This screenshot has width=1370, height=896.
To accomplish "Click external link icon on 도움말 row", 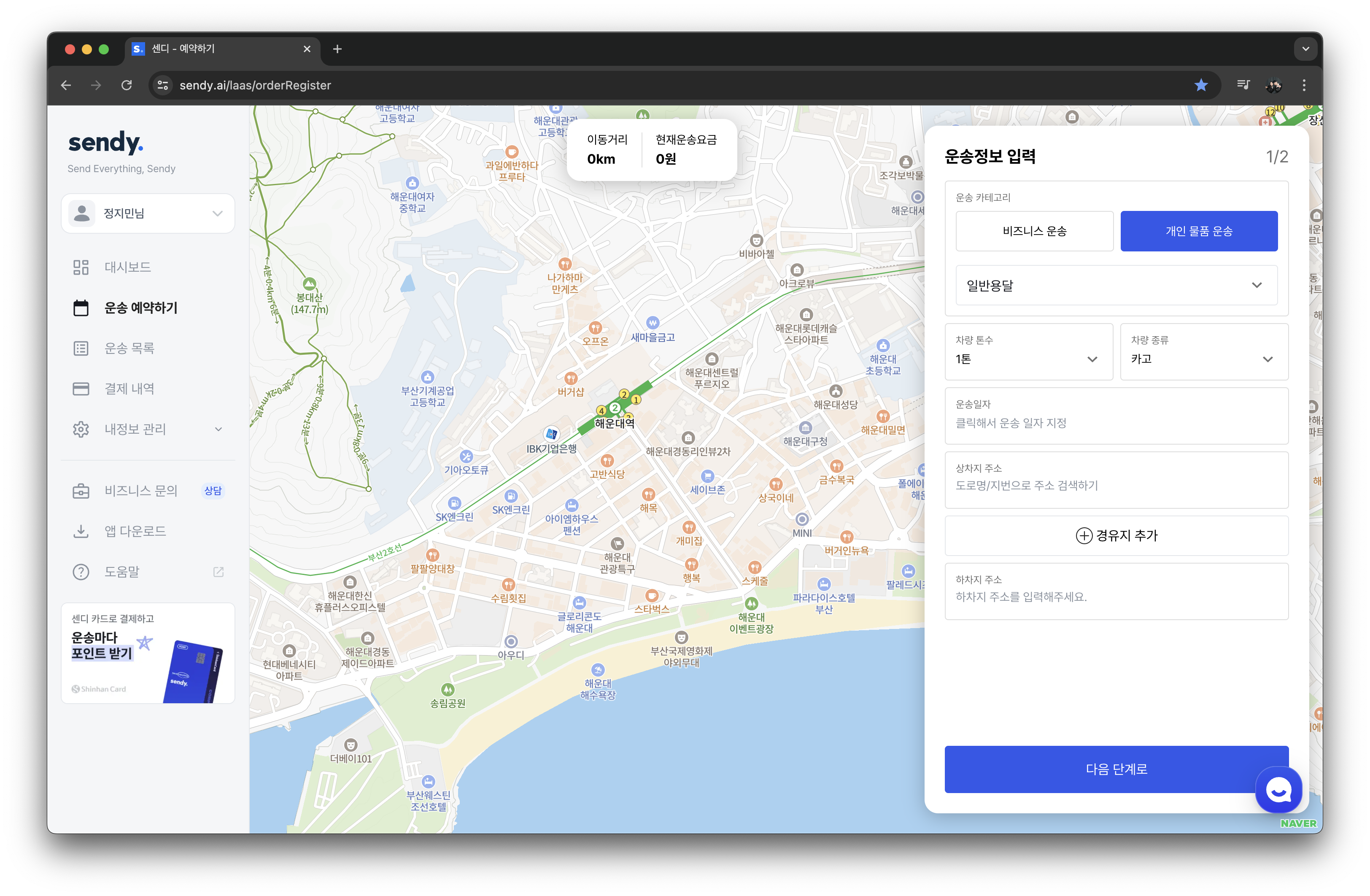I will pyautogui.click(x=218, y=572).
